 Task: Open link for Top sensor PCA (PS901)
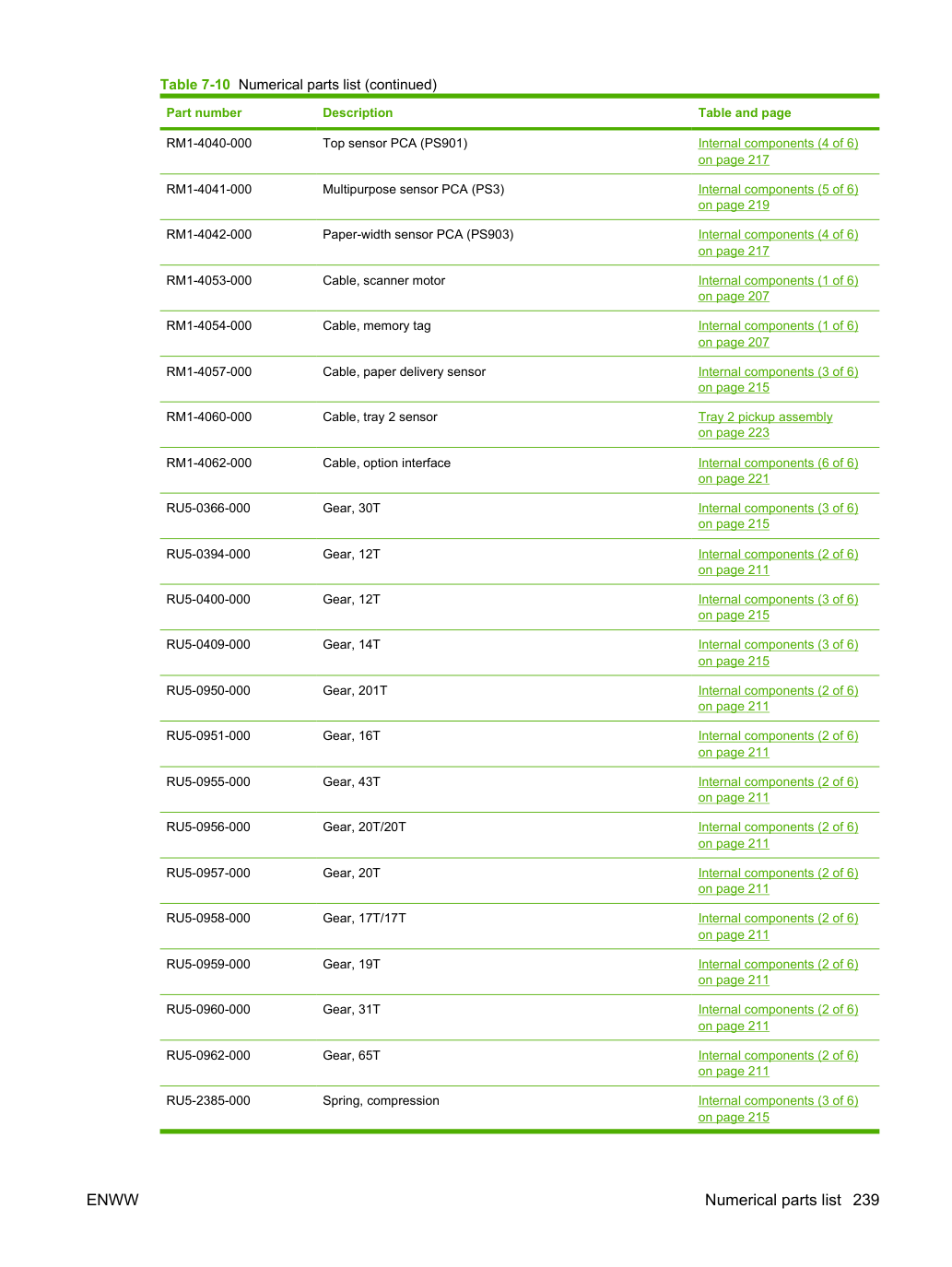click(x=778, y=151)
